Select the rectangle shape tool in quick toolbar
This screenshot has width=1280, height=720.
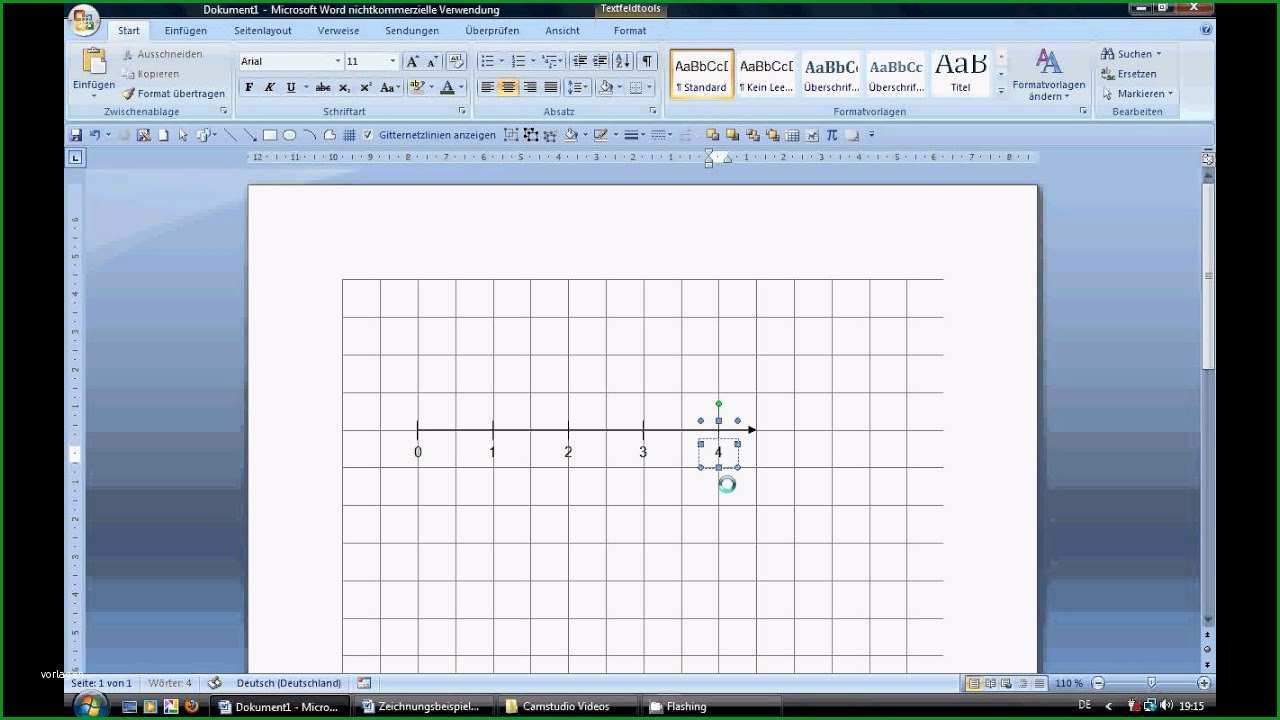269,135
